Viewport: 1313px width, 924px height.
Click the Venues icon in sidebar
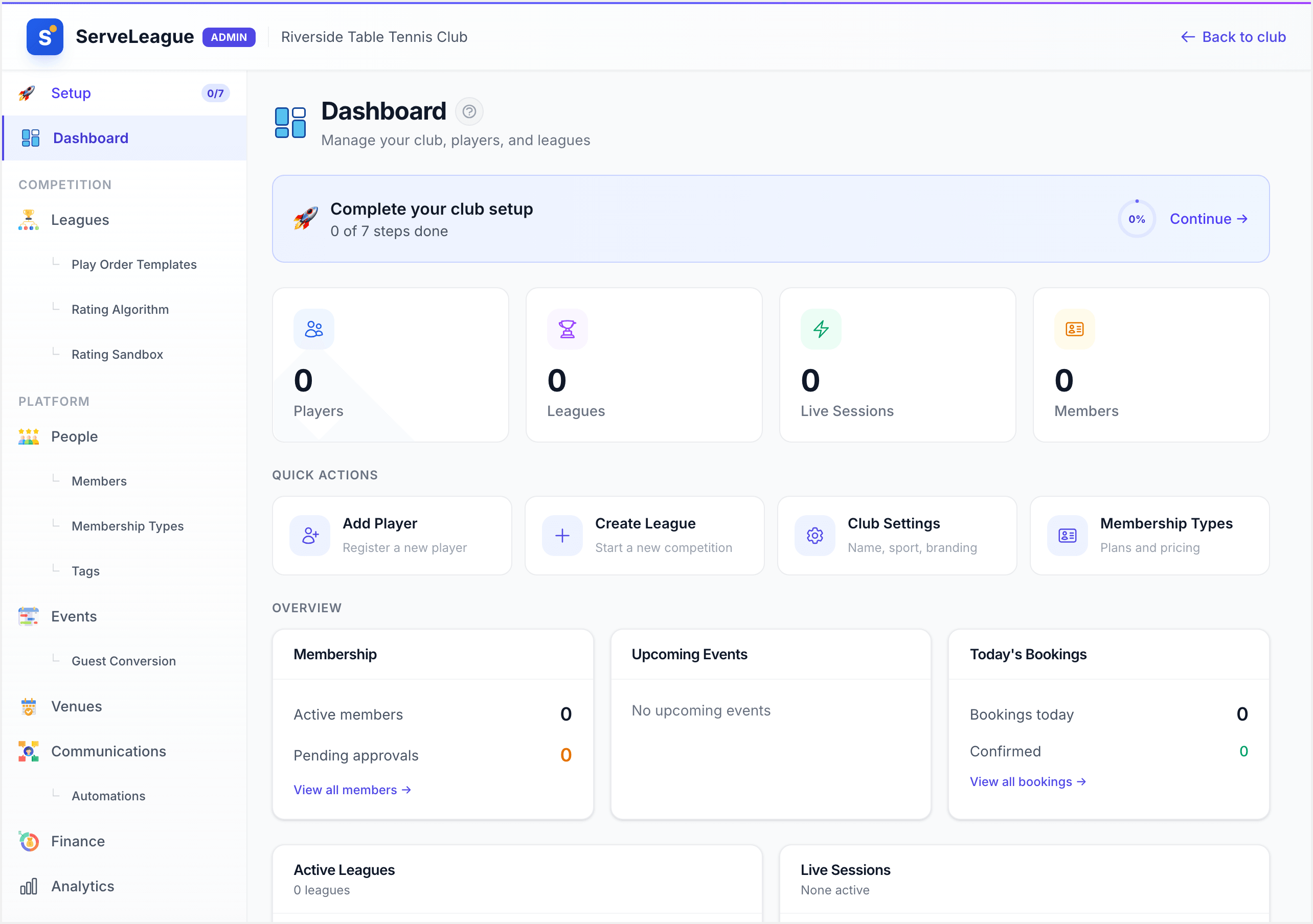[x=28, y=707]
